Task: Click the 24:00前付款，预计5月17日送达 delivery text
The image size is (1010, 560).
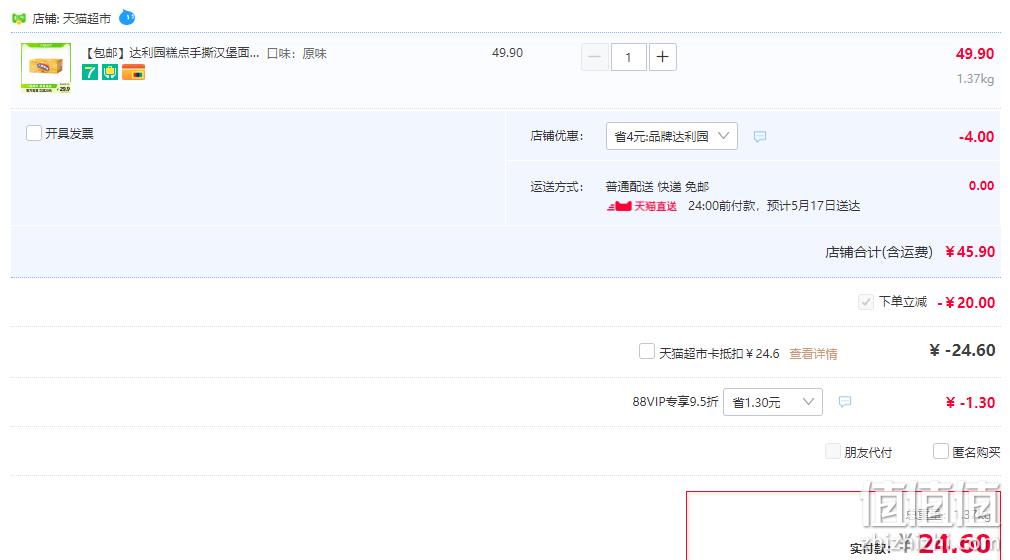Action: click(x=774, y=206)
